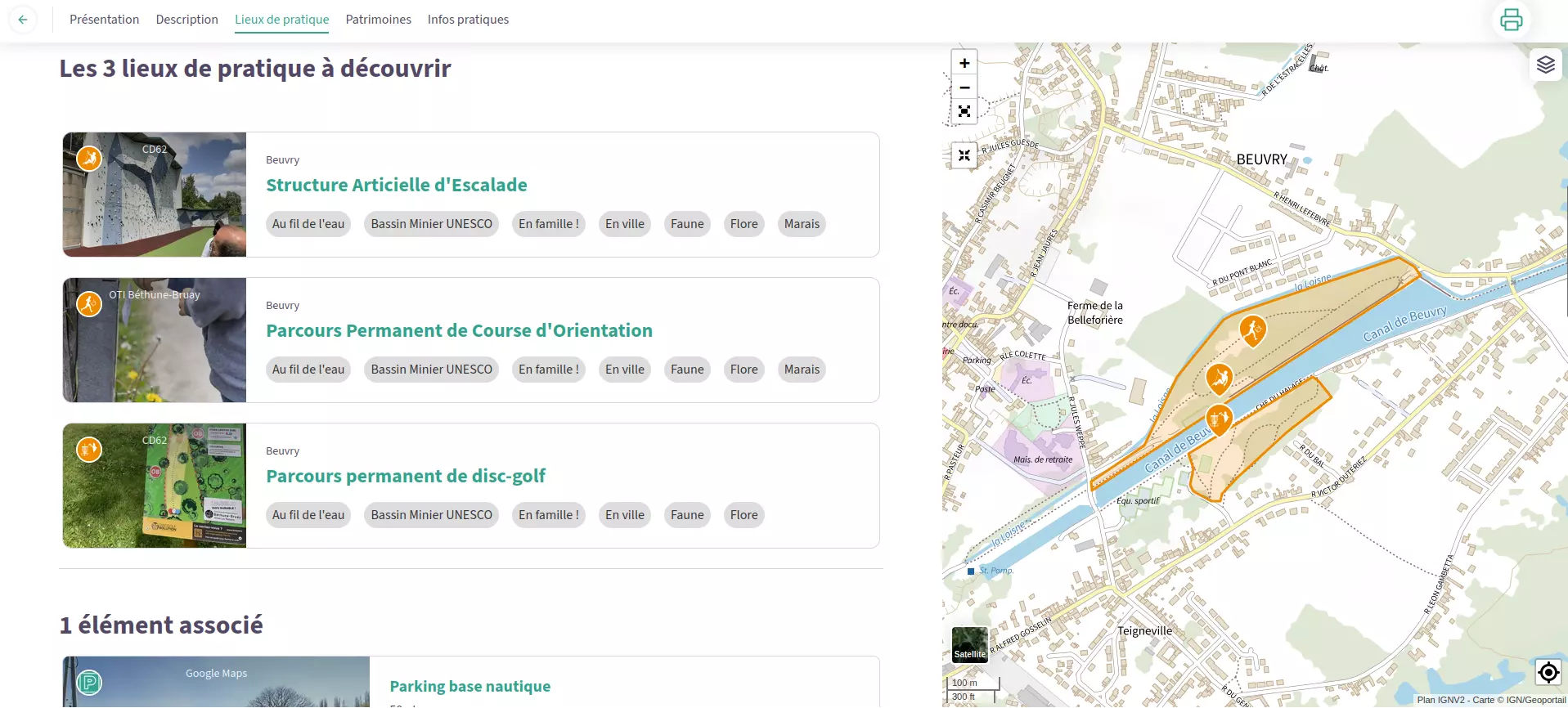Open Structure Articielle d'Escalade link
1568x708 pixels.
396,185
